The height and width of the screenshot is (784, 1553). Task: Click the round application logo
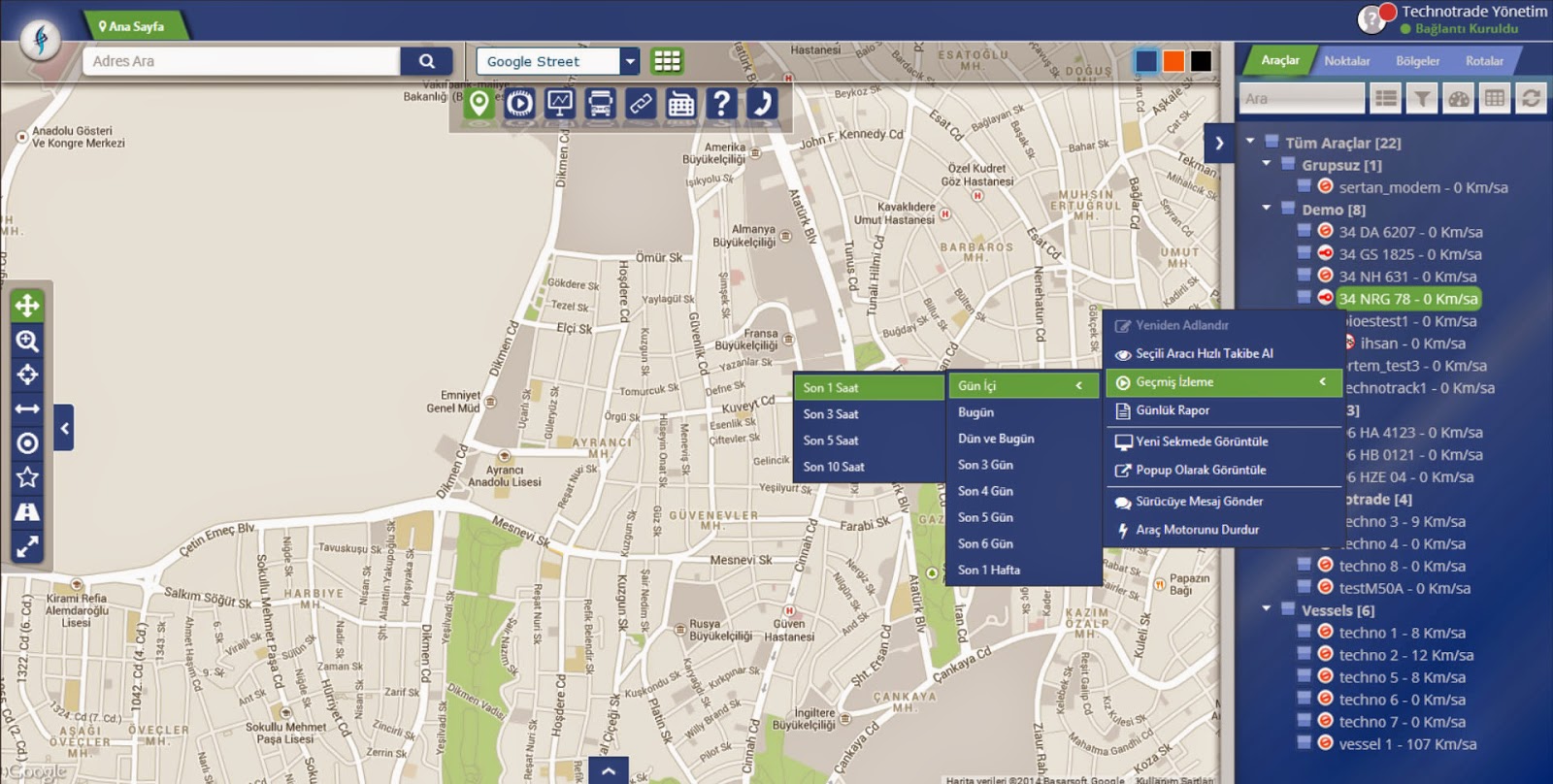pos(41,40)
